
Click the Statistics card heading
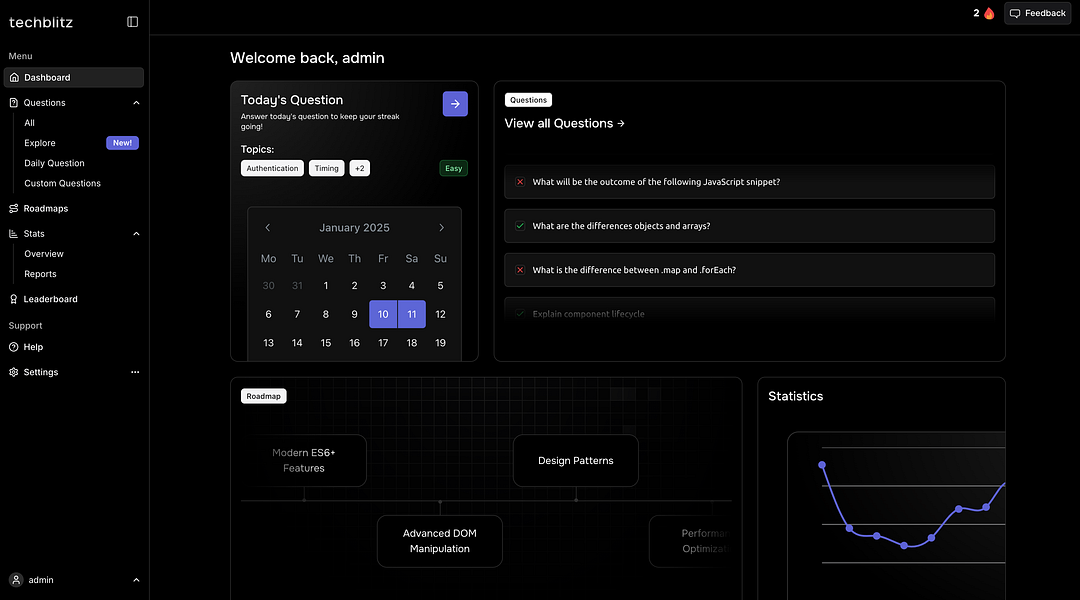pyautogui.click(x=796, y=396)
